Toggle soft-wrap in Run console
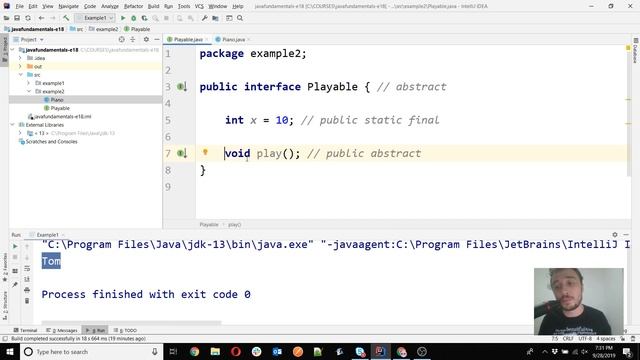640x360 pixels. (x=27, y=268)
